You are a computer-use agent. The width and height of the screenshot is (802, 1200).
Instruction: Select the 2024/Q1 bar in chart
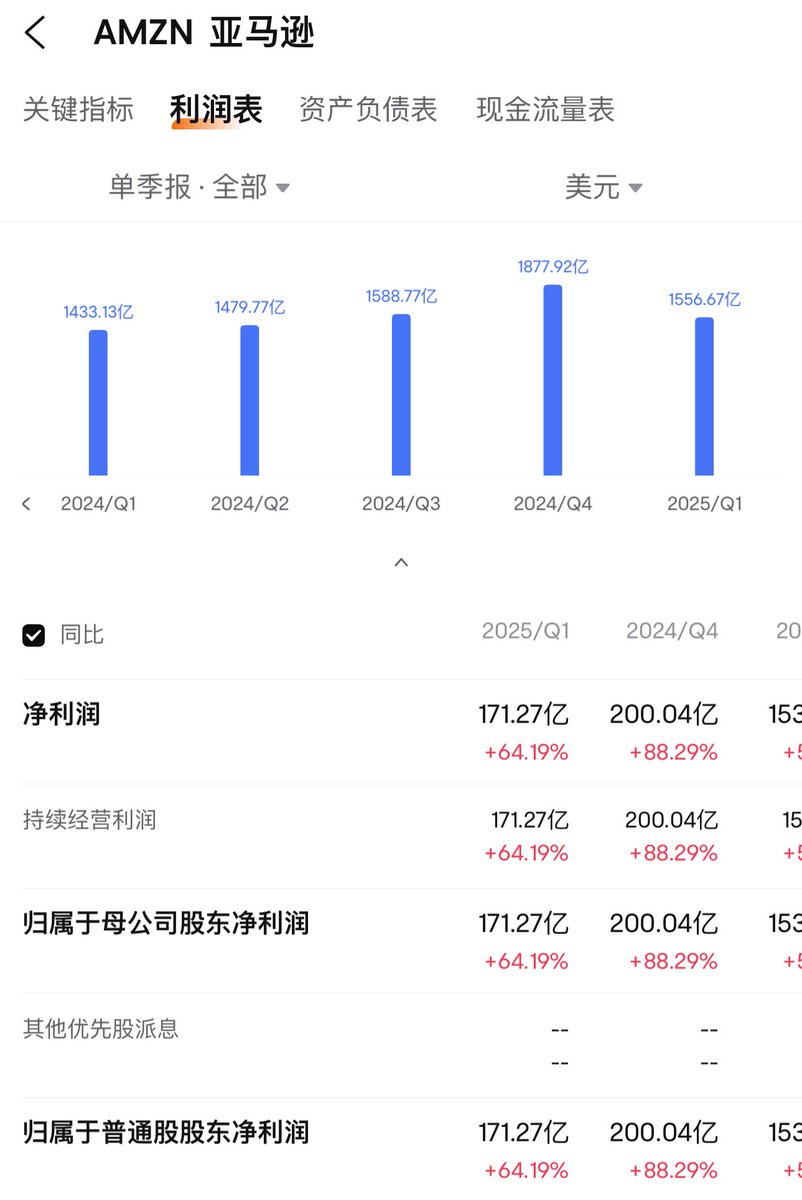tap(98, 403)
